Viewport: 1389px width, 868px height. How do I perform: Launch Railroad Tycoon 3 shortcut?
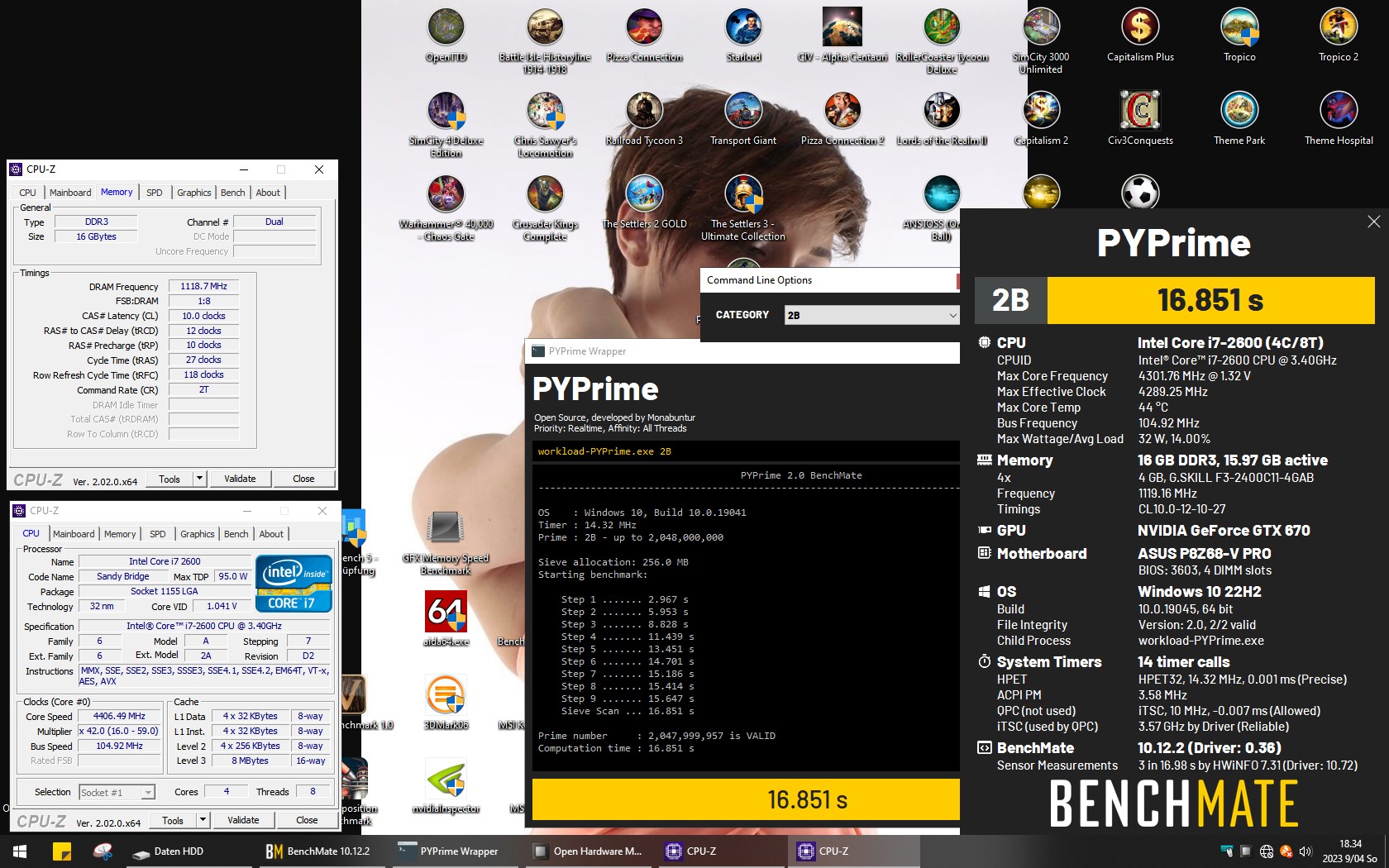click(644, 120)
